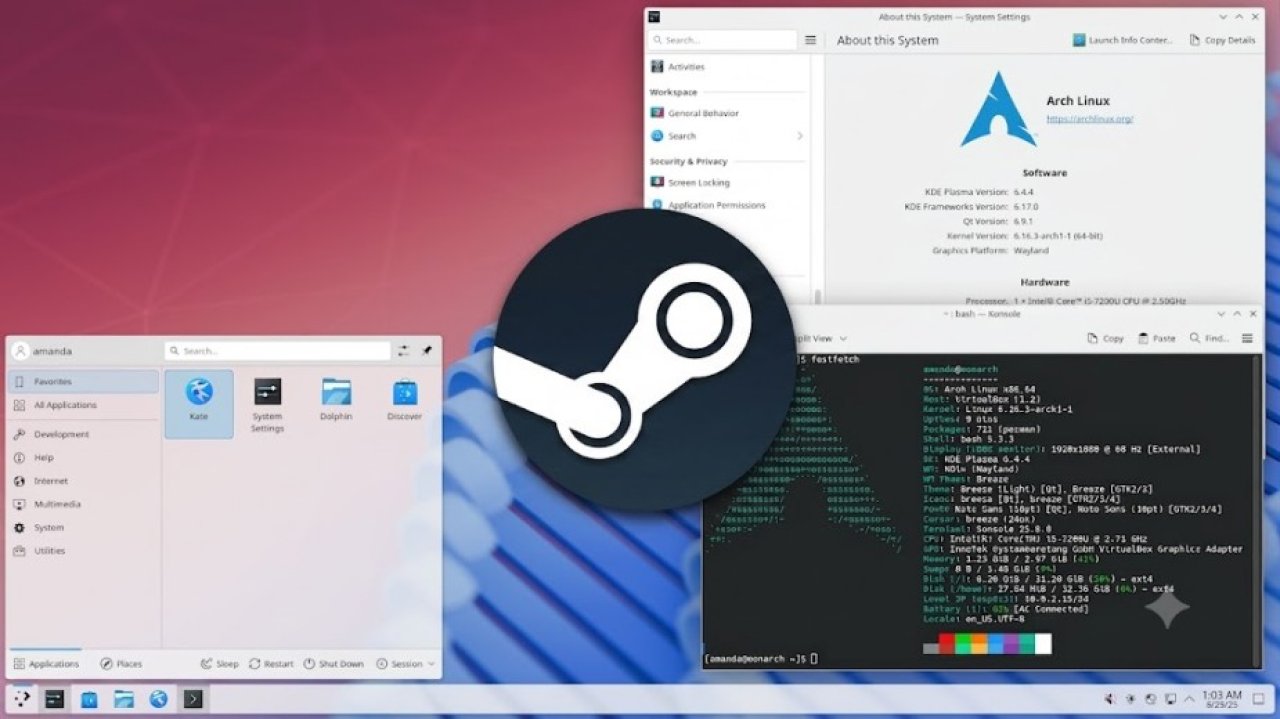Open Dolphin file manager from the taskbar
The image size is (1280, 719).
(123, 699)
